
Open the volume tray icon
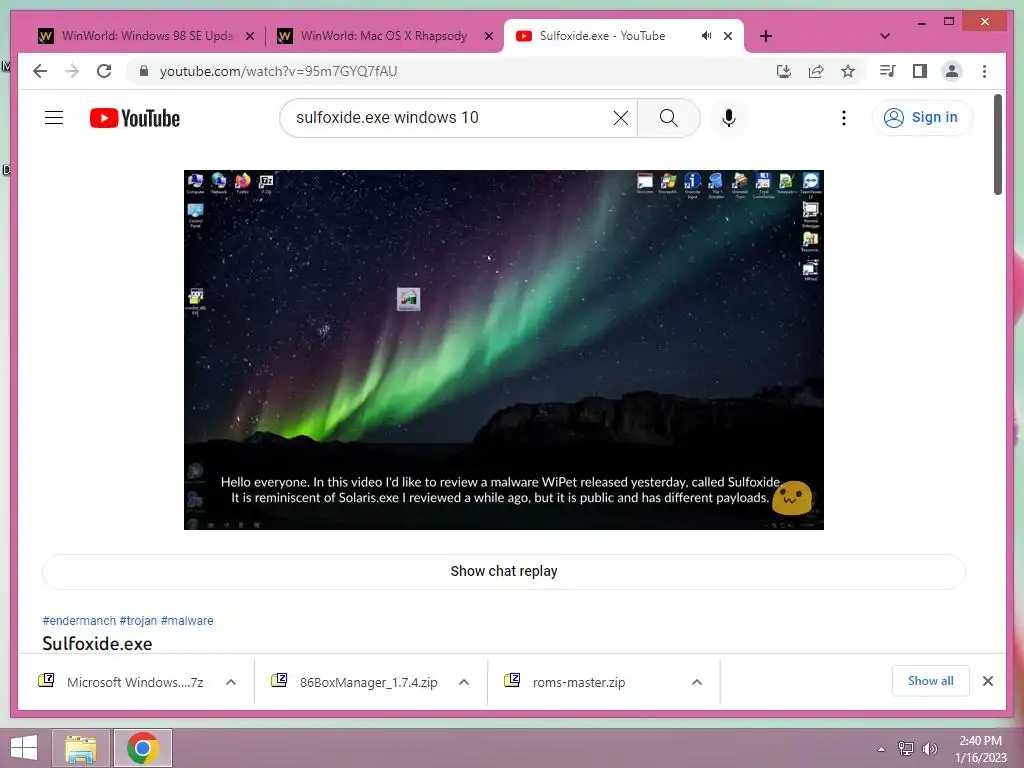point(930,749)
